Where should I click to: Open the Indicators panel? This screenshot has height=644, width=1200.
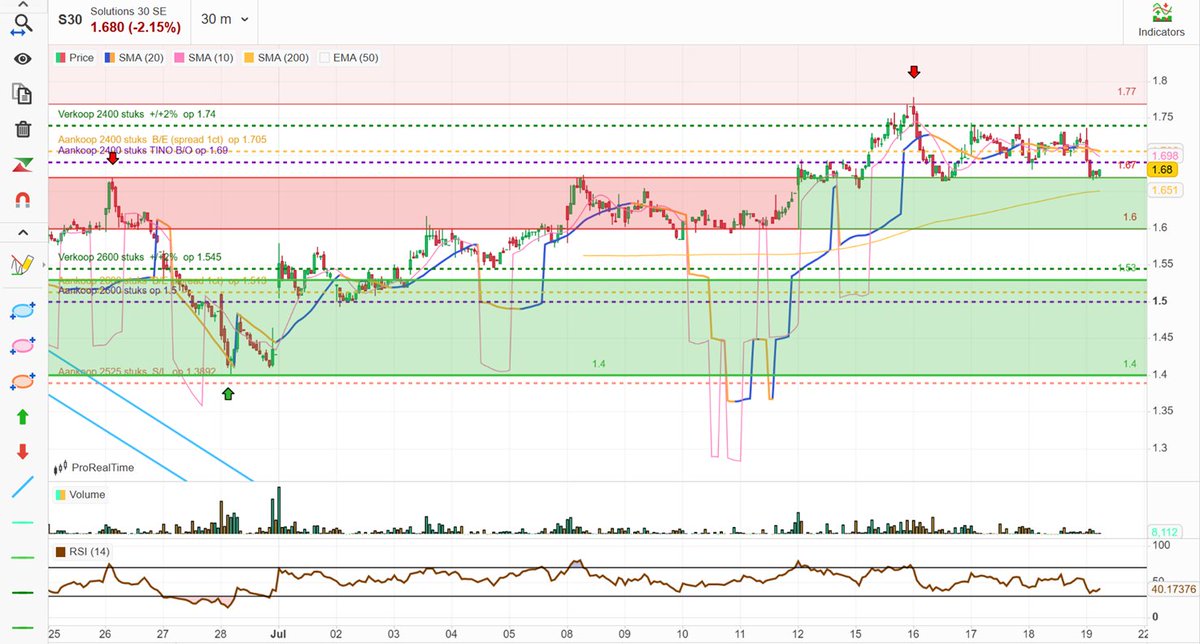coord(1161,22)
